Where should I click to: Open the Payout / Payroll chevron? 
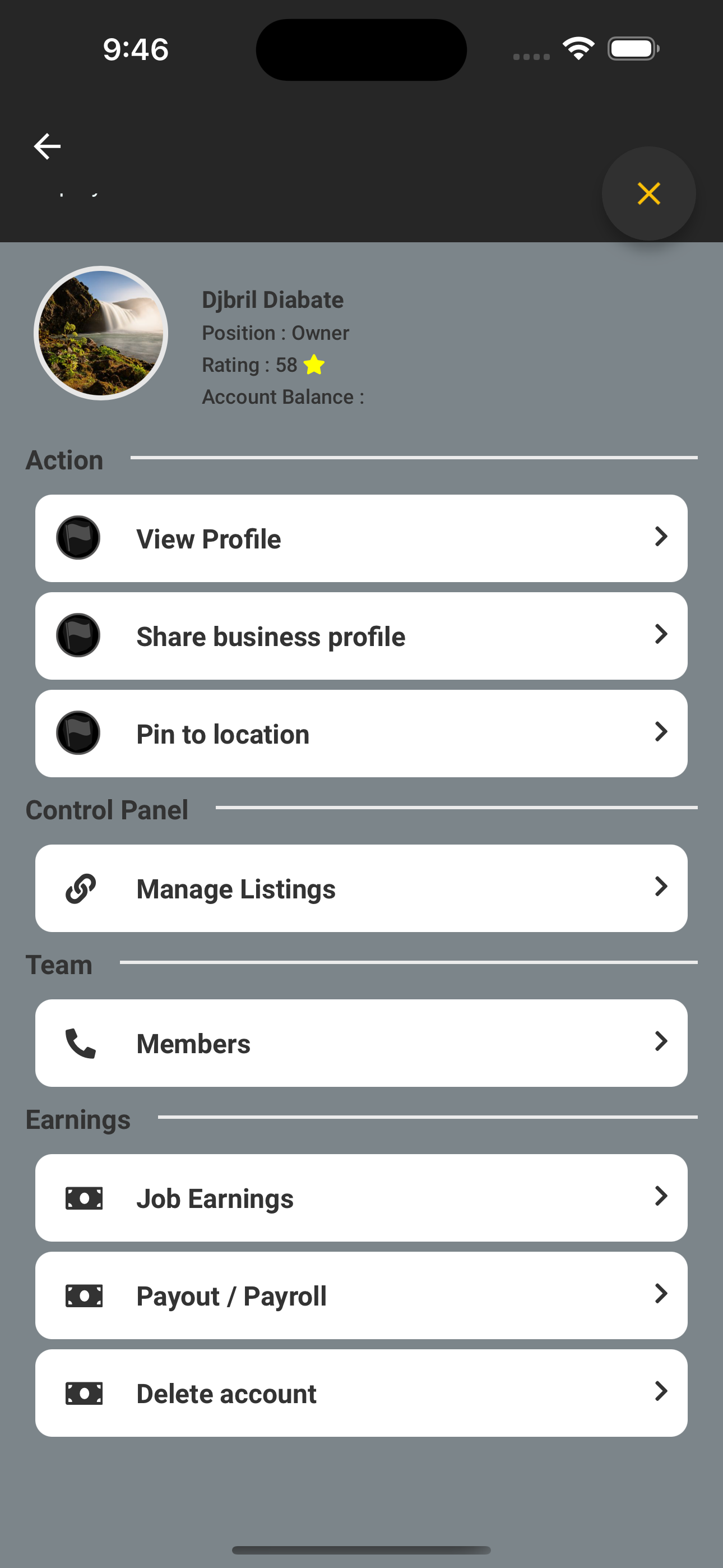coord(661,1293)
